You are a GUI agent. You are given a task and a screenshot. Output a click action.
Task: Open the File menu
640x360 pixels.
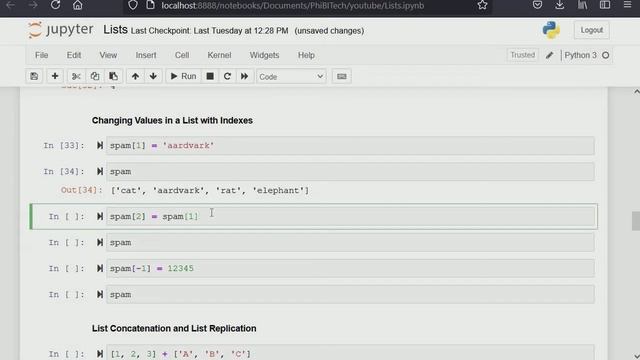(x=42, y=55)
